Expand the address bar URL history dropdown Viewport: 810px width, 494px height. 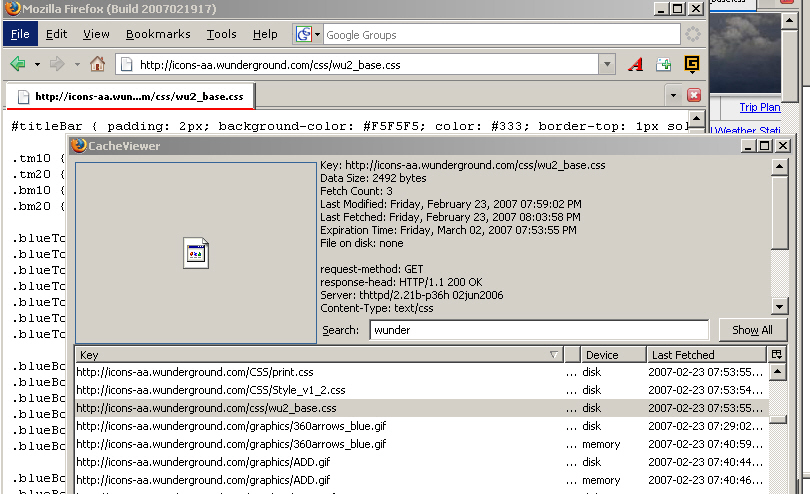608,65
